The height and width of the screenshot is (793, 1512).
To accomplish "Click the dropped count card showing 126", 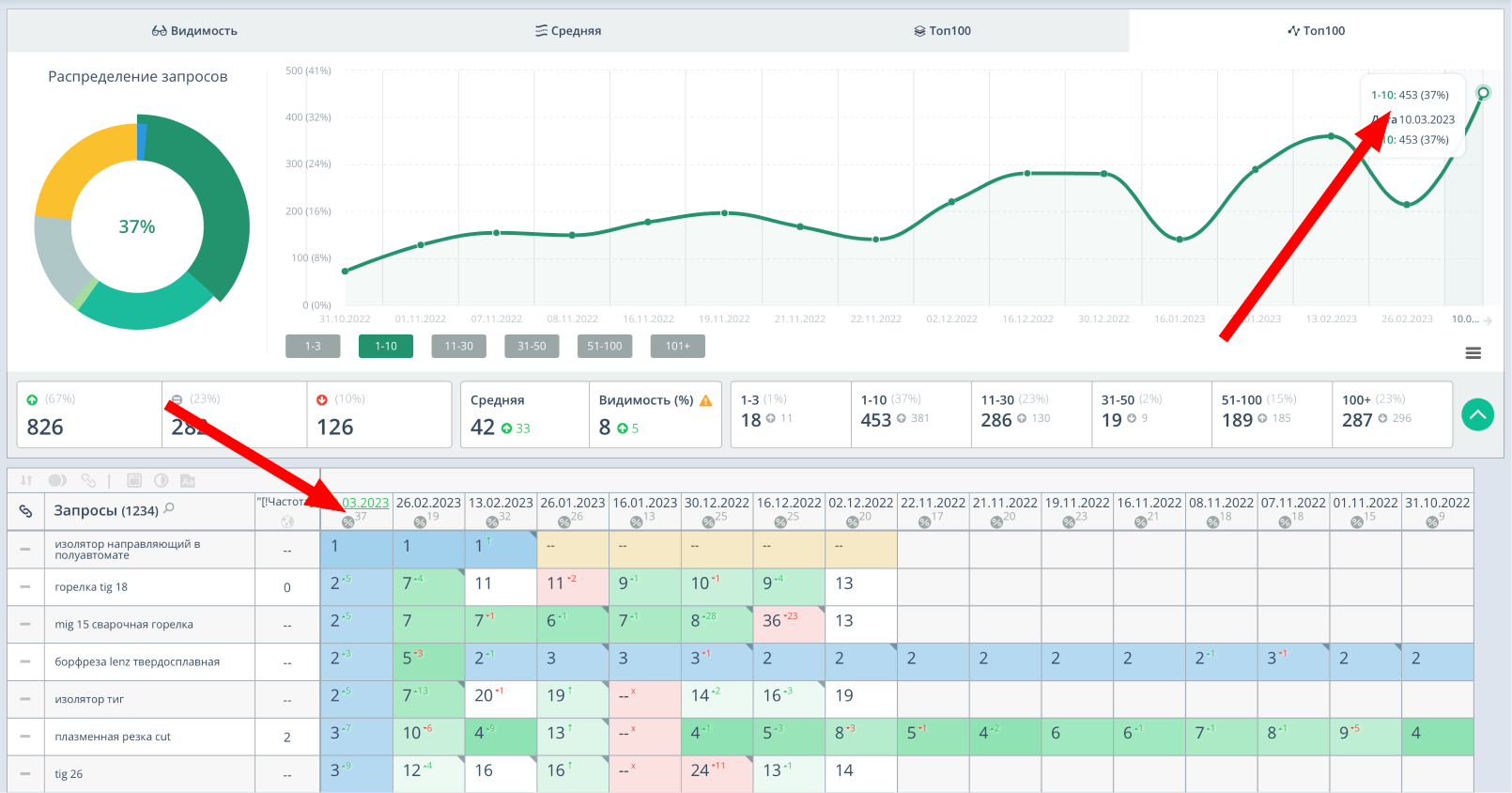I will pos(378,414).
